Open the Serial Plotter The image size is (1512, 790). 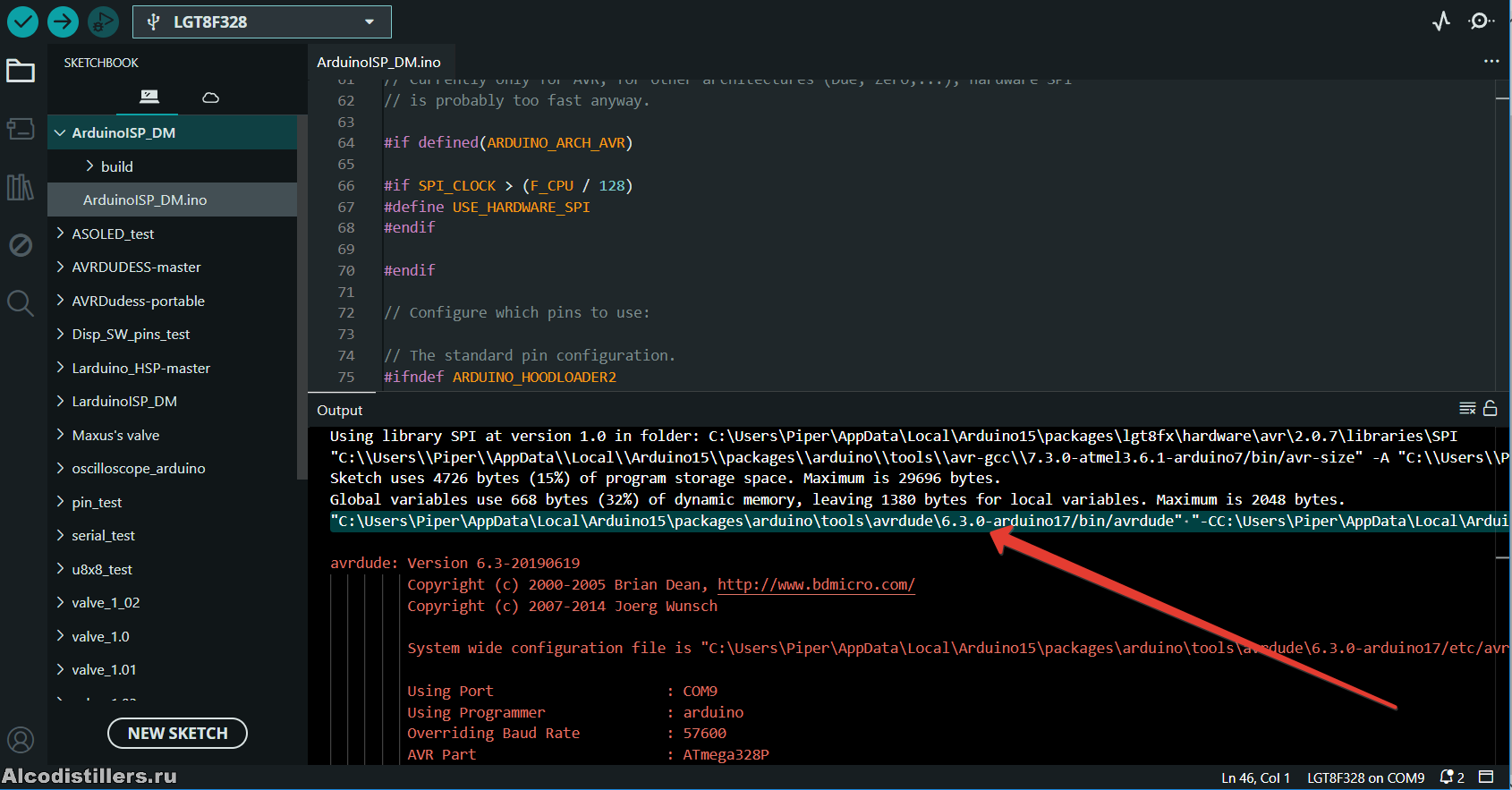click(x=1441, y=21)
